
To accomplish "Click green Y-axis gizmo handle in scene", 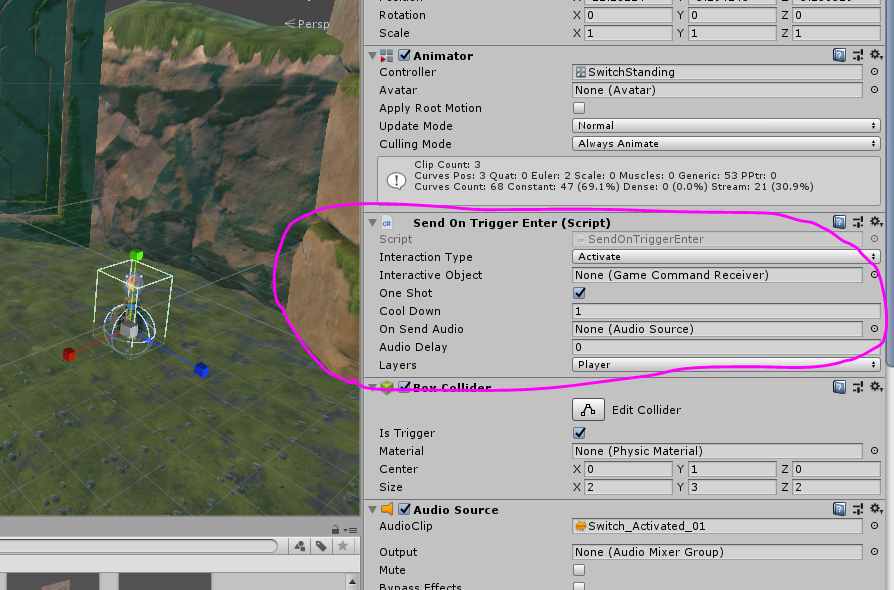I will coord(136,255).
